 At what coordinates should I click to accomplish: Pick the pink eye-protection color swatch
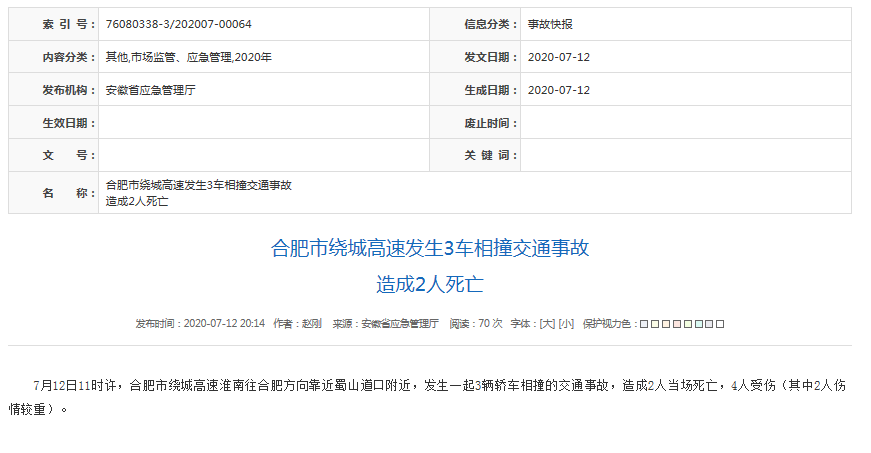677,324
